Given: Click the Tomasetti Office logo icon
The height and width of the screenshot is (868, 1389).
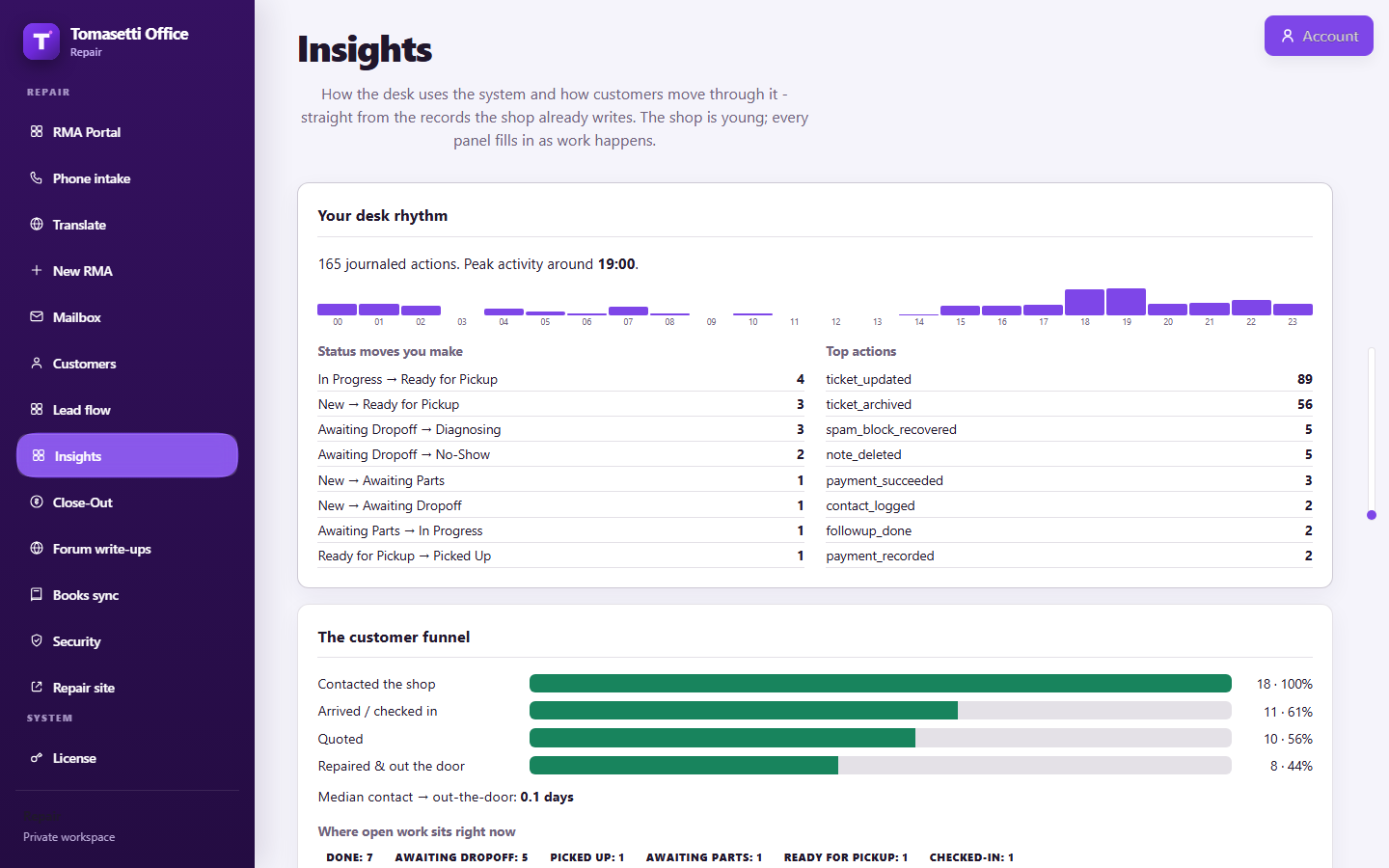Looking at the screenshot, I should click(41, 41).
